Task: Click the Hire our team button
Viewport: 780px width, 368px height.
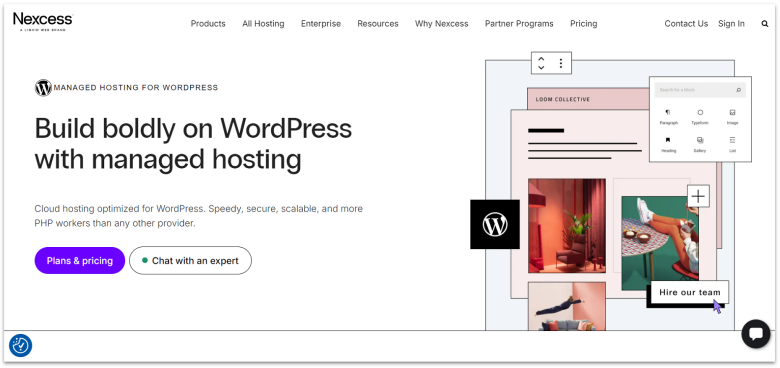Action: [x=689, y=292]
